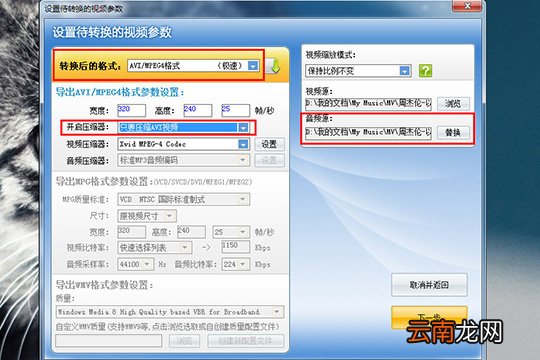
Task: Click the AVI frame rate field showing 25
Action: [235, 111]
